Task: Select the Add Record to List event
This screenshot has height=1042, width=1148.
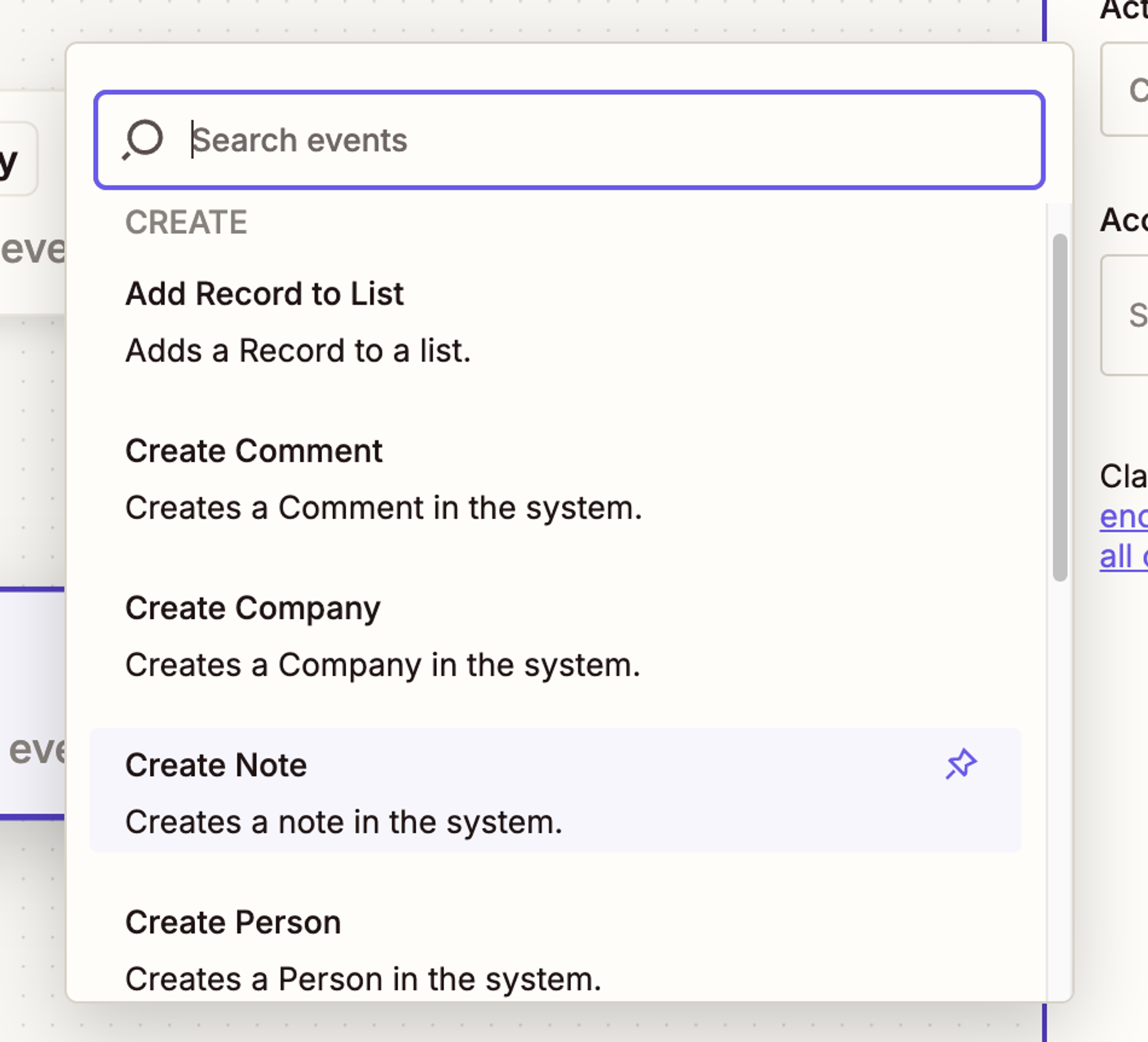Action: [x=265, y=294]
